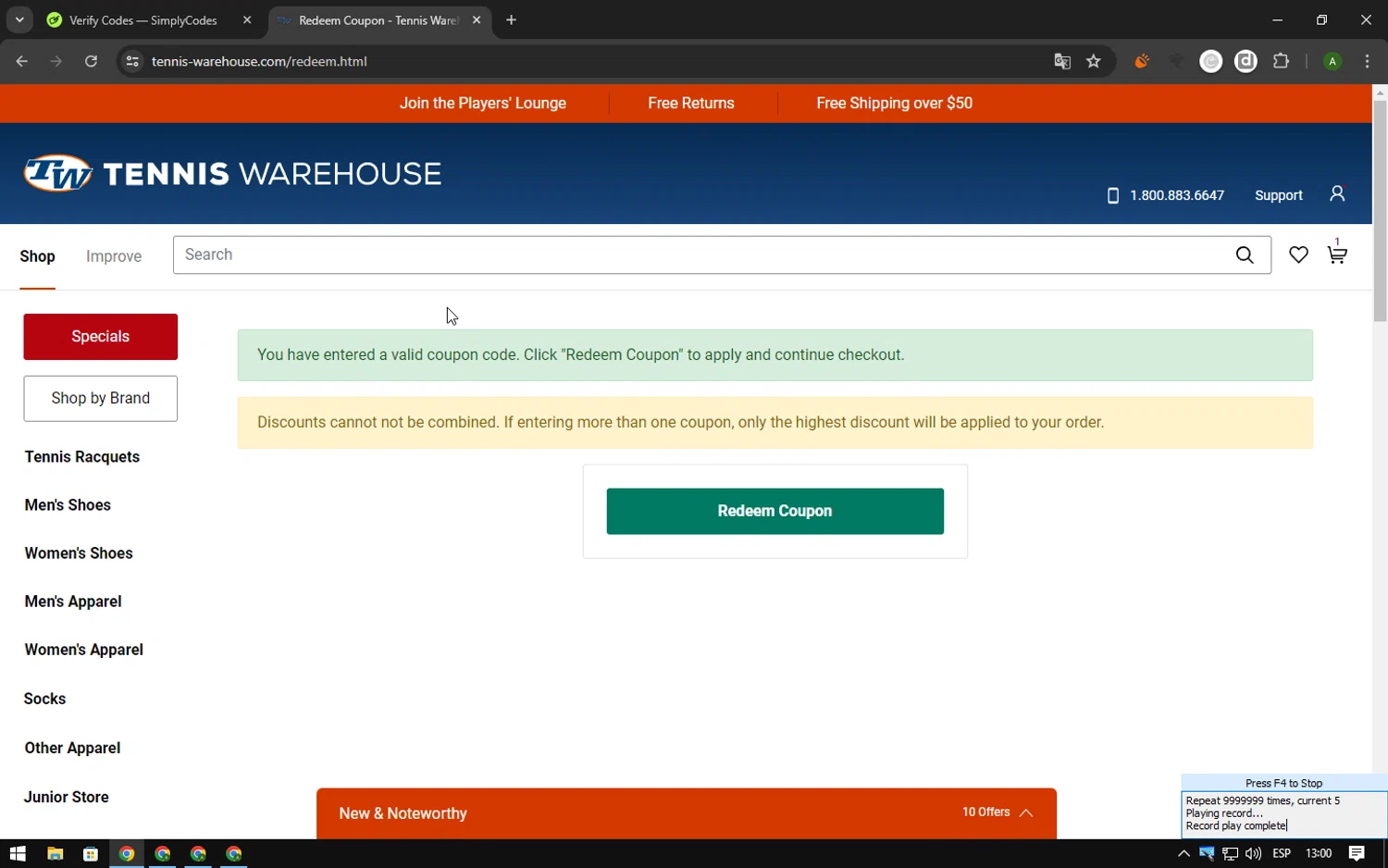Open the notification center icon

click(x=1357, y=853)
